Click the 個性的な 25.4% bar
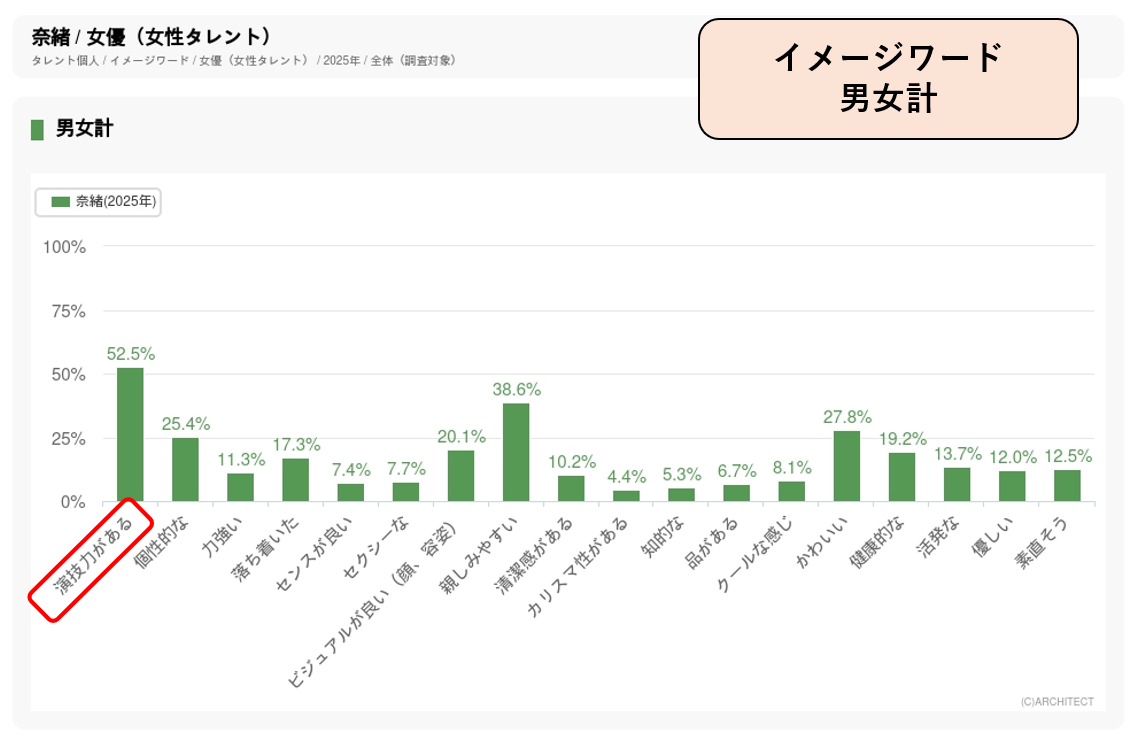The image size is (1138, 748). point(185,470)
